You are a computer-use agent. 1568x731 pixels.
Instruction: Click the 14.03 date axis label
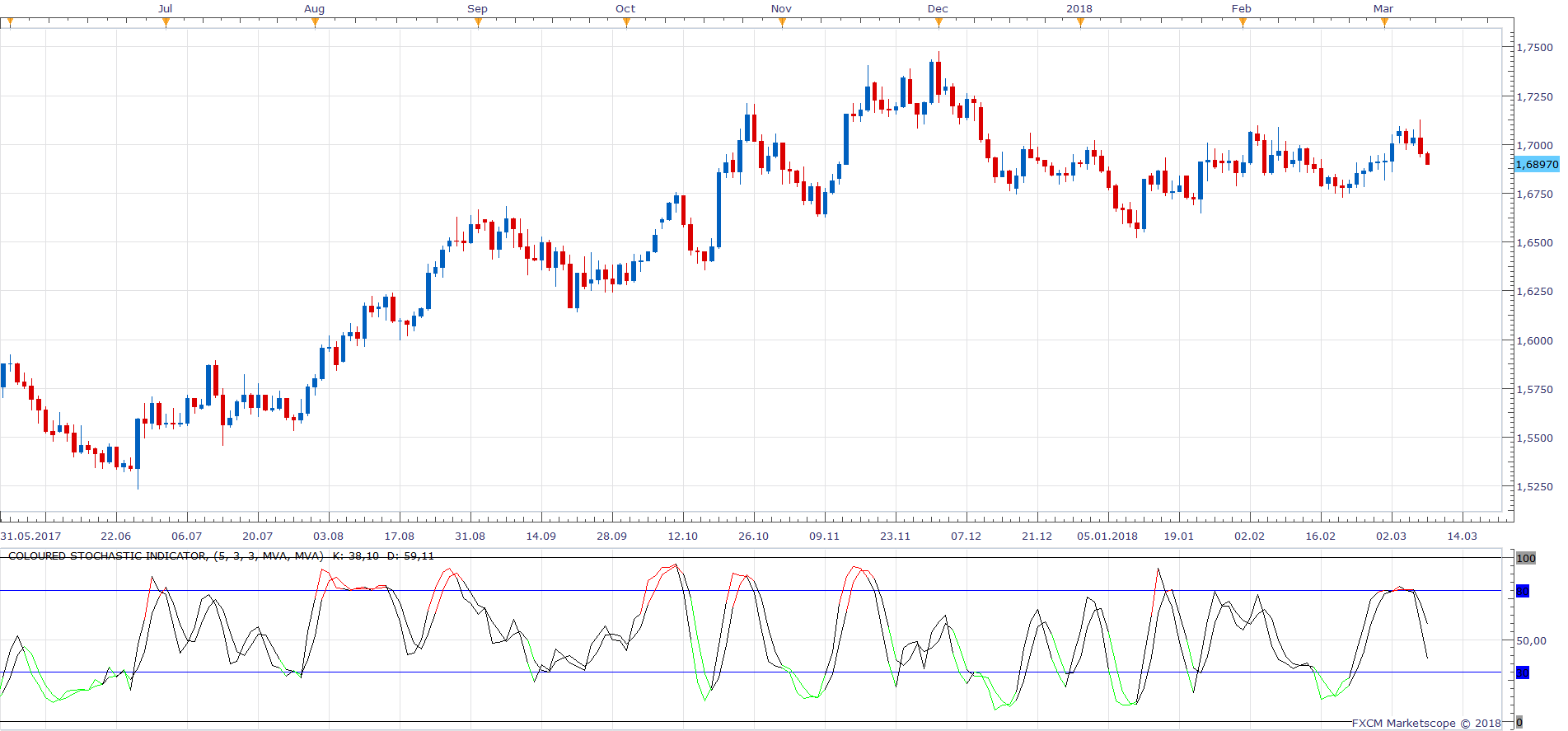[x=1463, y=536]
